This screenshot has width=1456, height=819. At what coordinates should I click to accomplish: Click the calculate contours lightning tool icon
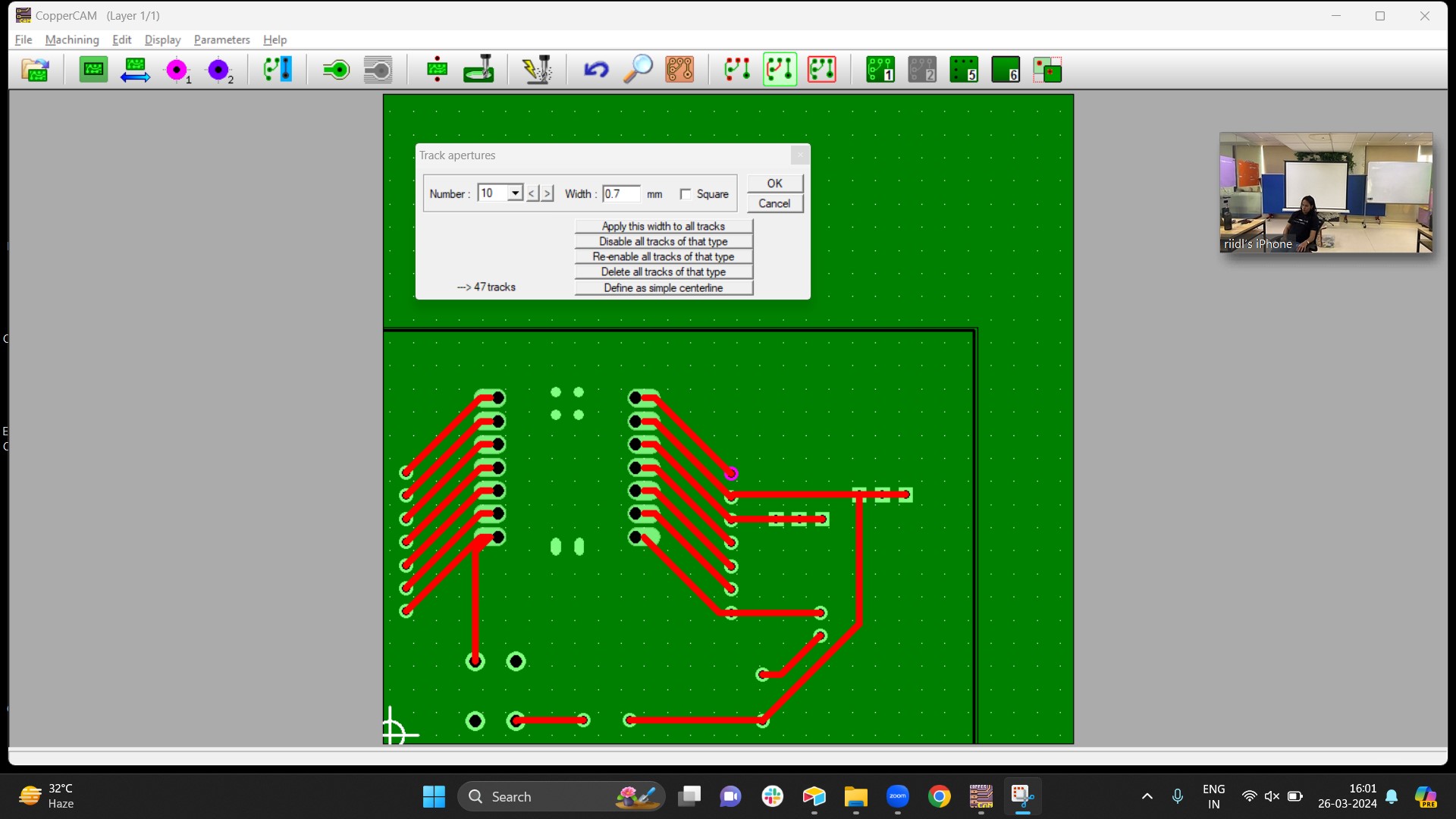(538, 71)
